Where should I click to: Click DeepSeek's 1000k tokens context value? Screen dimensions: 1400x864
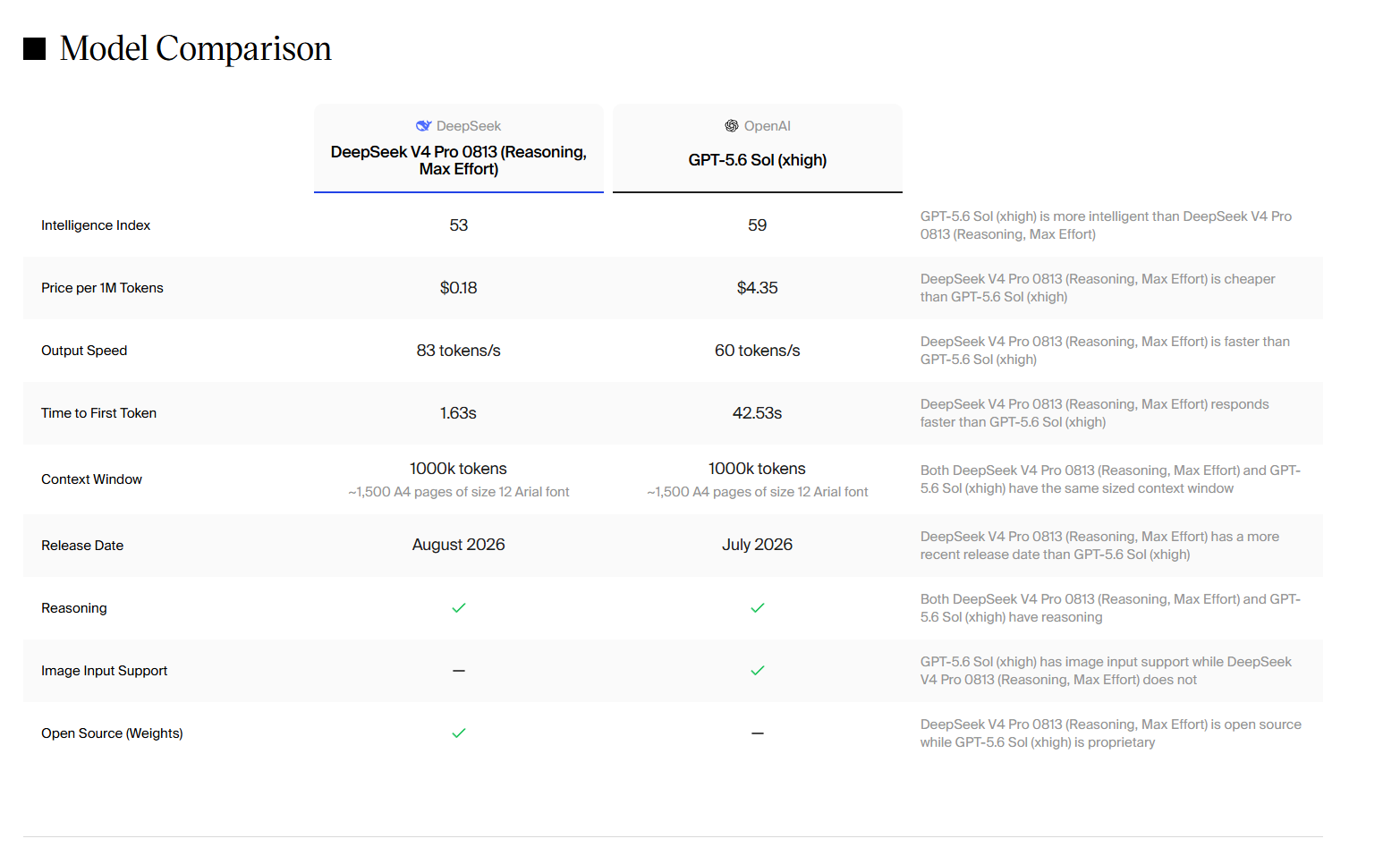pos(459,469)
